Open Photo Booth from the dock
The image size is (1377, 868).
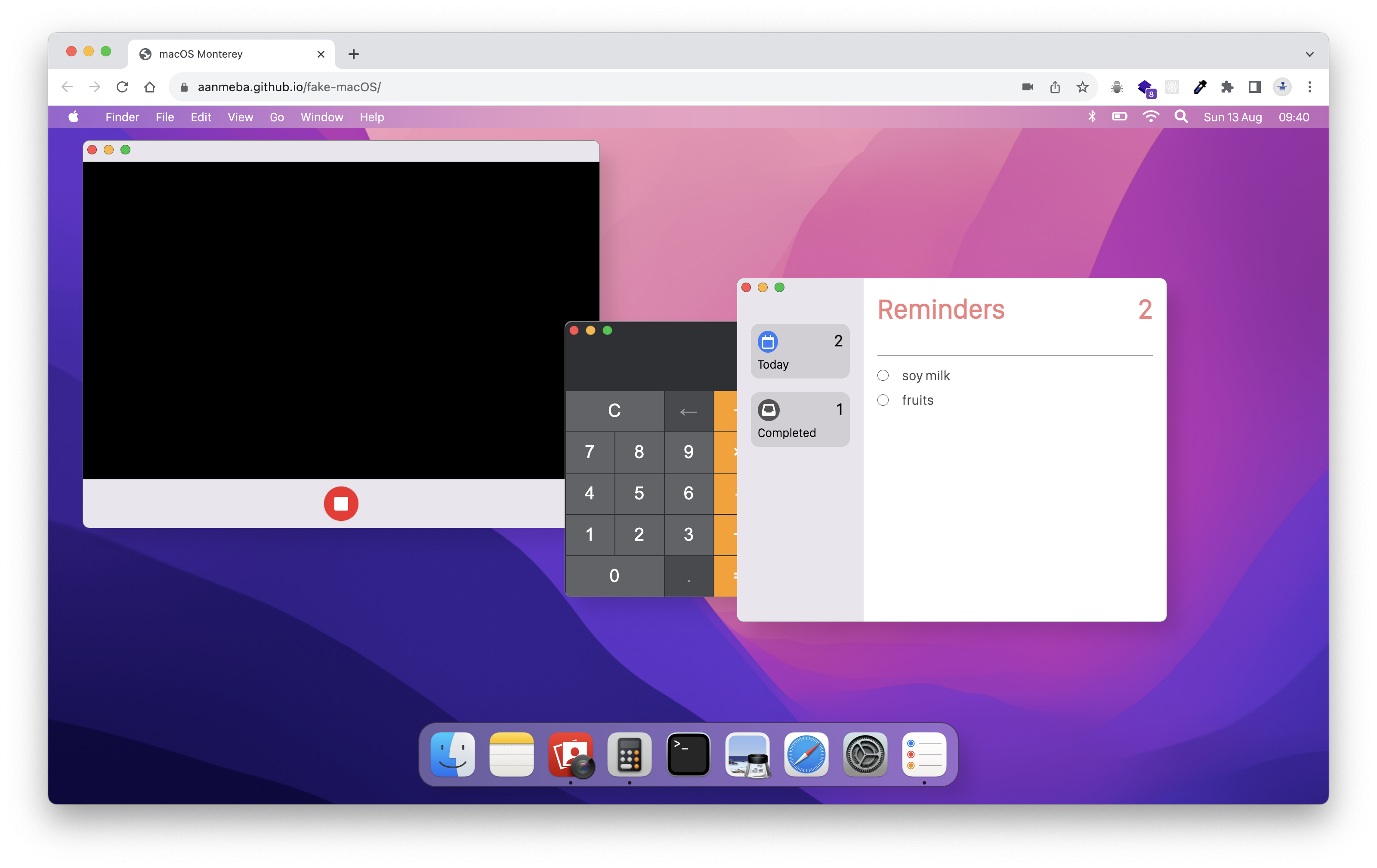click(x=571, y=754)
